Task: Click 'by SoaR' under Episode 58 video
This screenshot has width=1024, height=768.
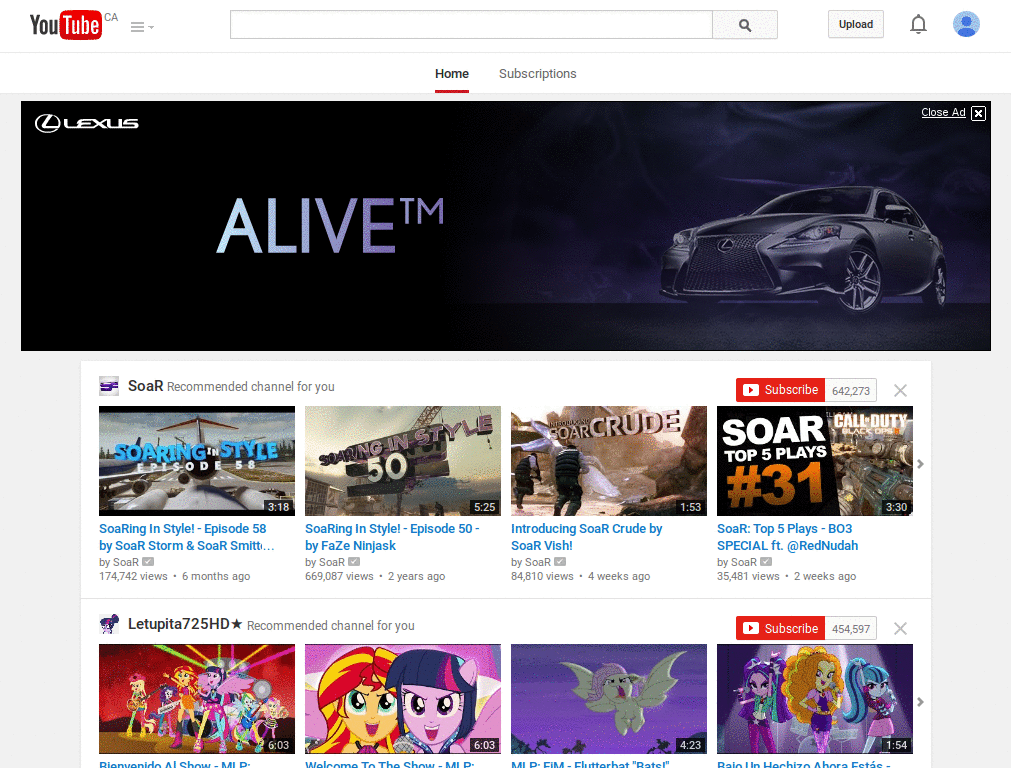Action: click(x=119, y=562)
